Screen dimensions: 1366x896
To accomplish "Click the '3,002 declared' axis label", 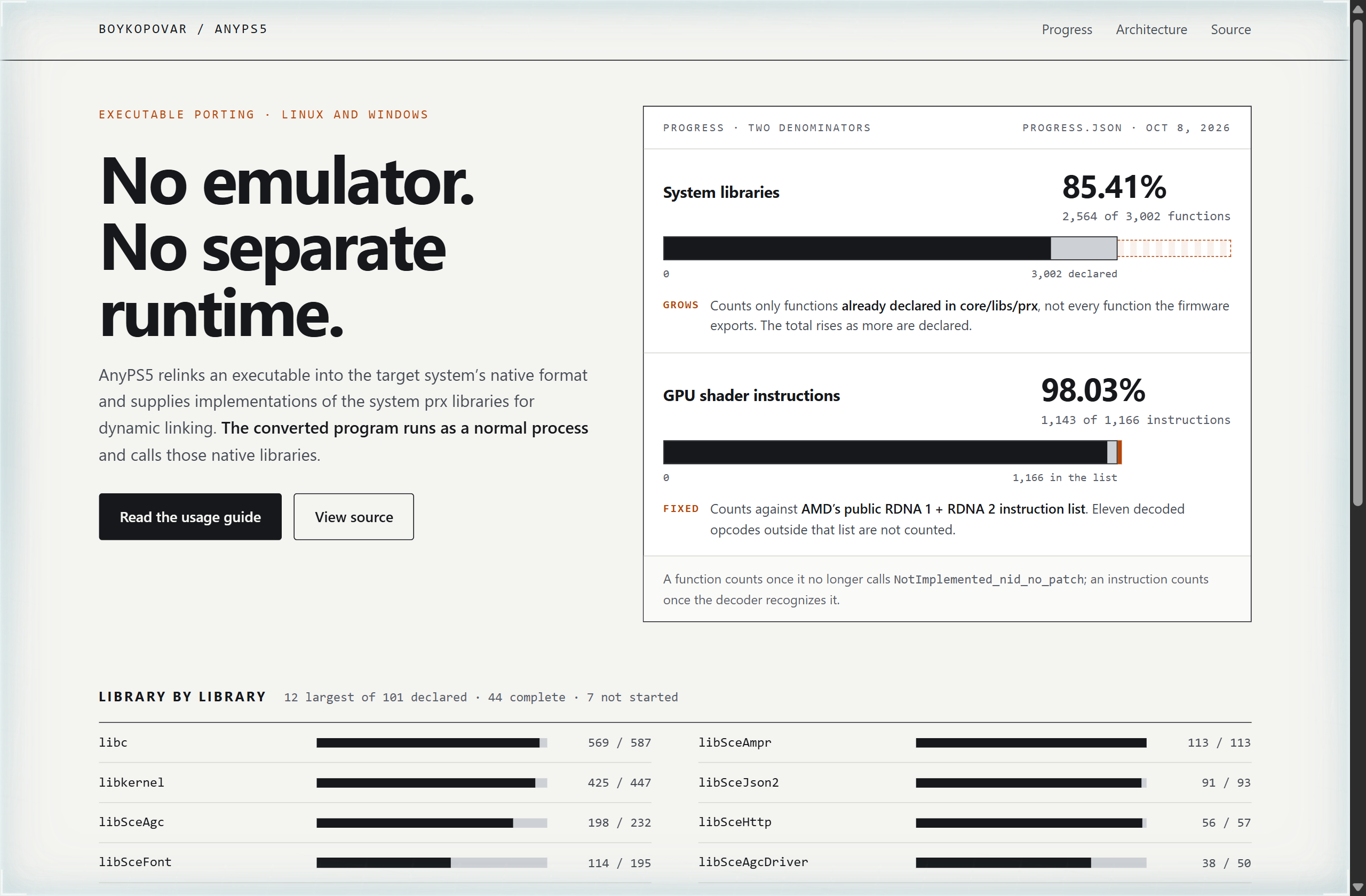I will pyautogui.click(x=1074, y=274).
